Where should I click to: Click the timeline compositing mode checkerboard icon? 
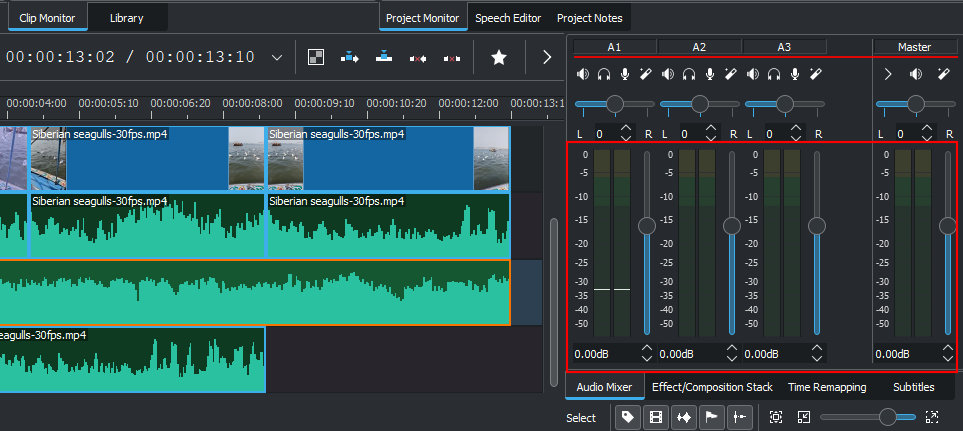coord(315,58)
